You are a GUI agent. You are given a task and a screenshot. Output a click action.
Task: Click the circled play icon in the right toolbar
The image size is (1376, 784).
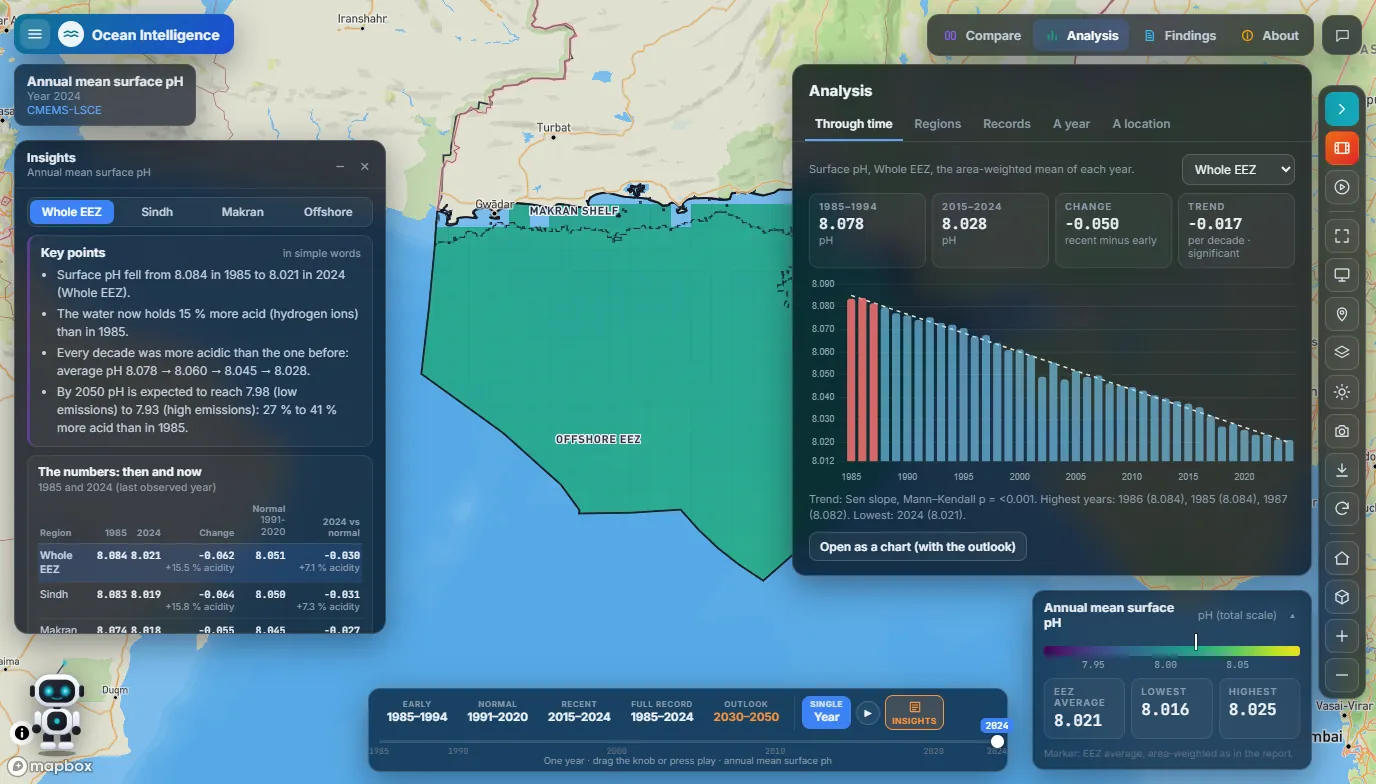point(1342,187)
